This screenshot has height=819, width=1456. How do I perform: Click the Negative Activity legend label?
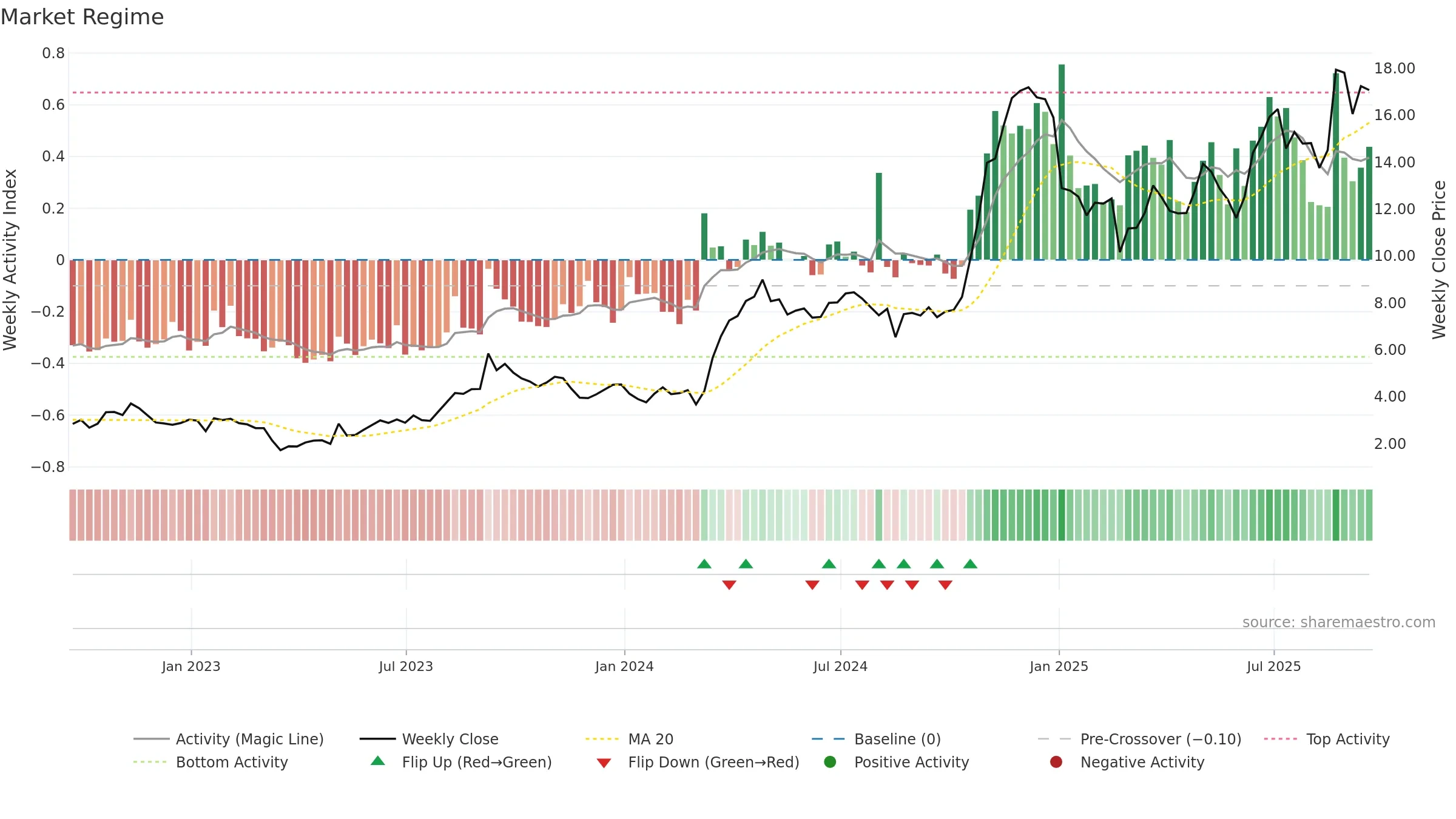click(x=1142, y=762)
